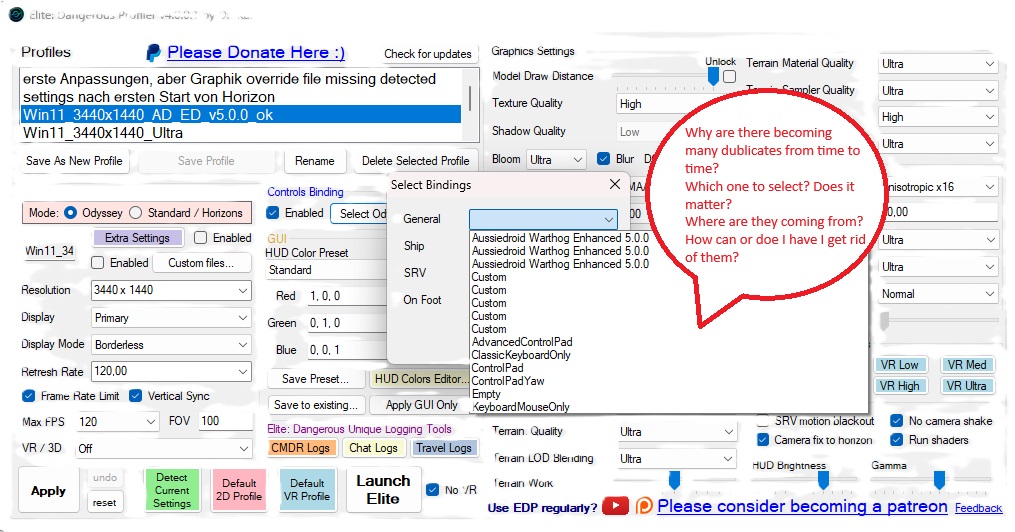
Task: Choose ClassicKeyboardOnly binding option
Action: pyautogui.click(x=521, y=355)
